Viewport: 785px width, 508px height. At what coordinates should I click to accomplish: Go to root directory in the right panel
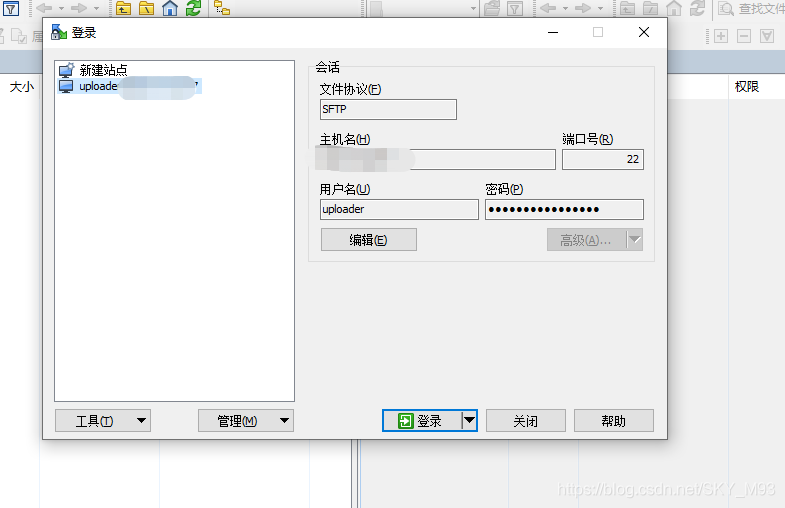click(x=650, y=8)
